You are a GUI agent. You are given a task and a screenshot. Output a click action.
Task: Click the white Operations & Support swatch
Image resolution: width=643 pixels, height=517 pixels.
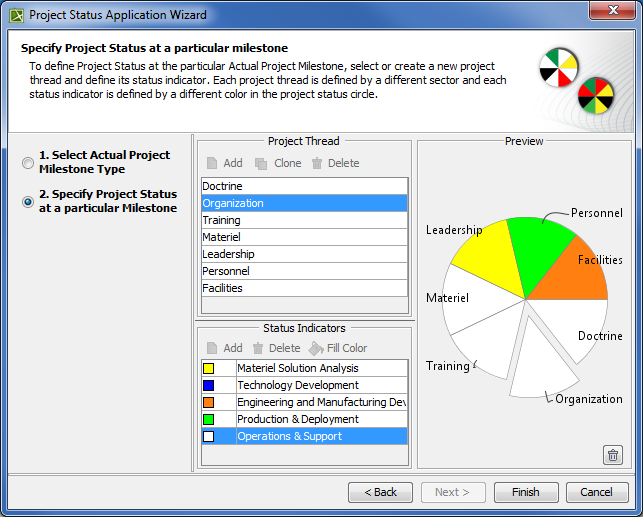(x=209, y=436)
